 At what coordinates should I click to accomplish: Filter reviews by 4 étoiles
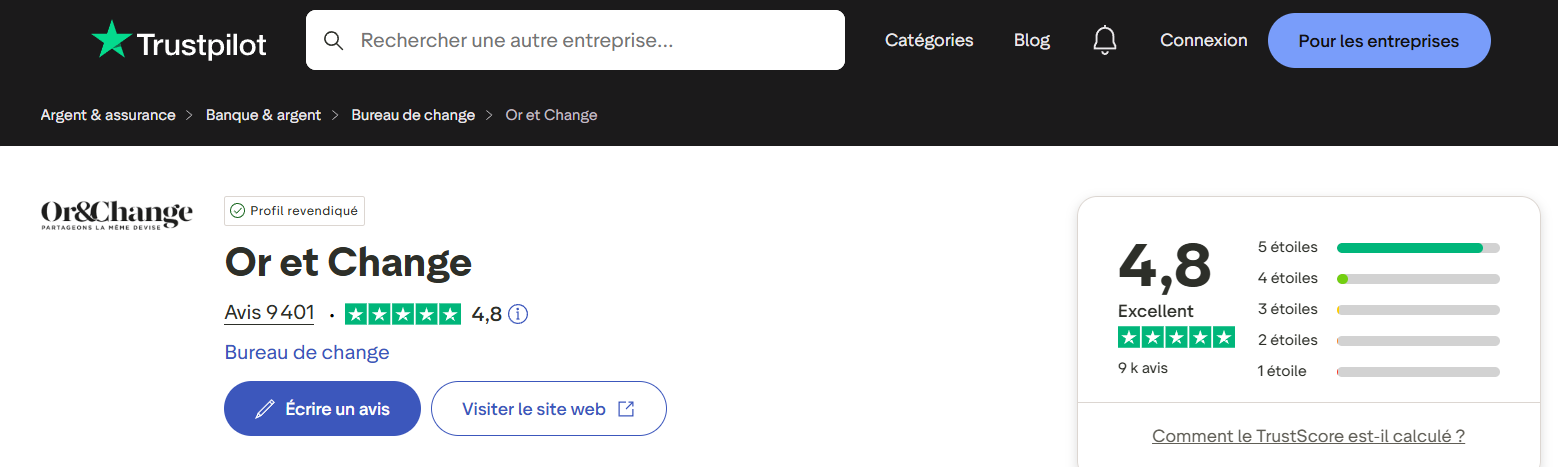[x=1417, y=278]
